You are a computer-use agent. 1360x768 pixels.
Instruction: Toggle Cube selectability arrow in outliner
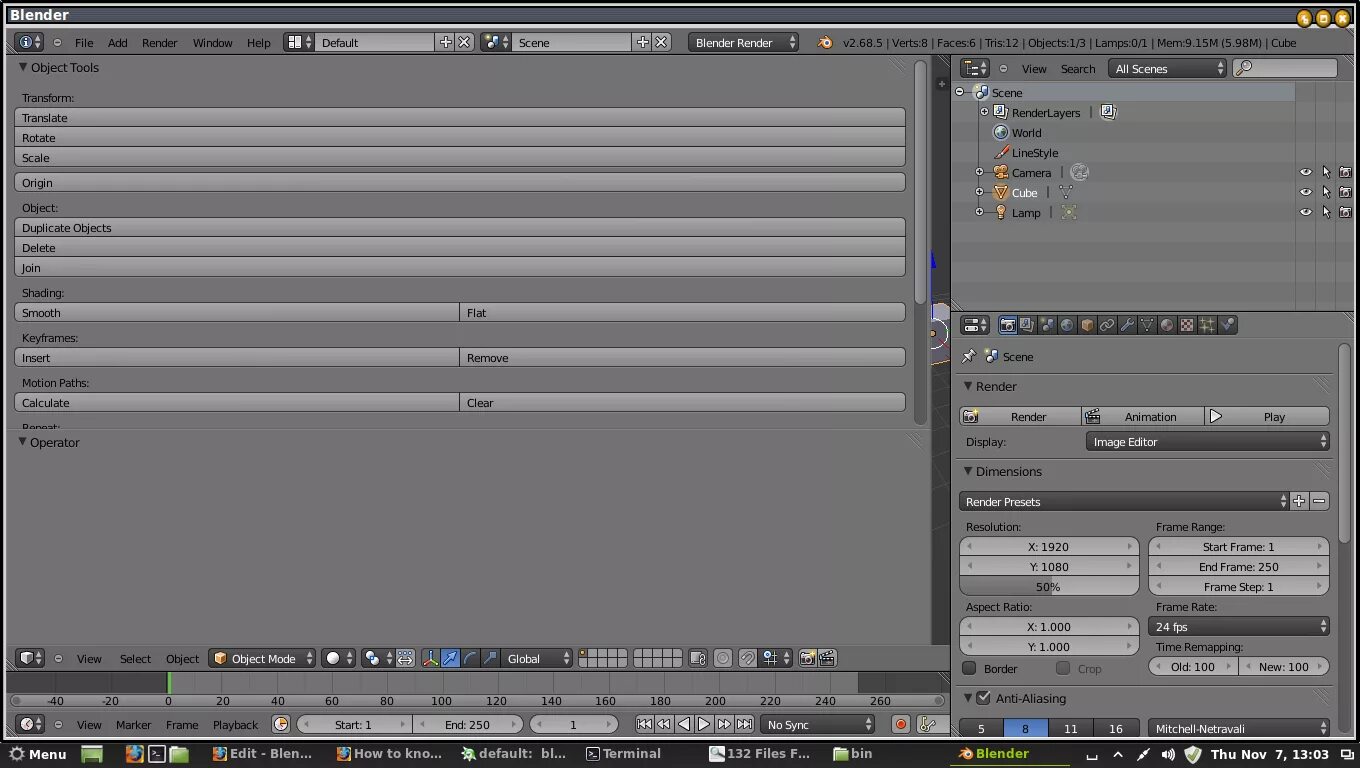point(1326,193)
